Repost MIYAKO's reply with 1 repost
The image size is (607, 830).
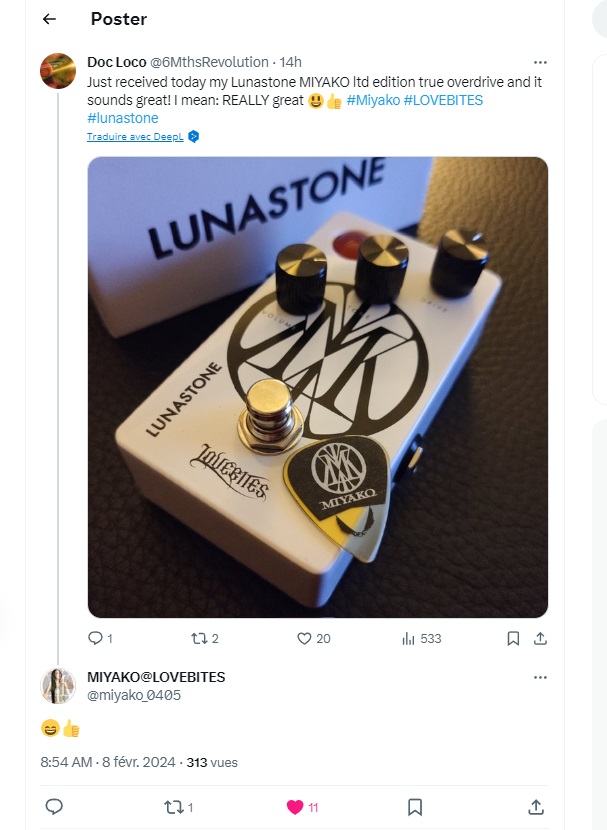coord(175,806)
